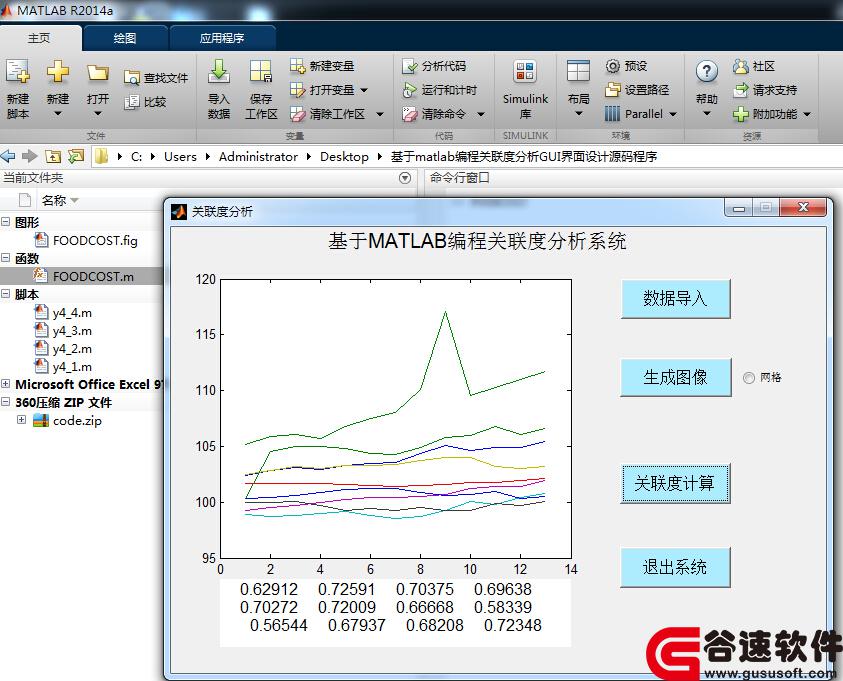This screenshot has height=681, width=843.
Task: Switch to the 应用程序 (Apps) tab
Action: [x=222, y=38]
